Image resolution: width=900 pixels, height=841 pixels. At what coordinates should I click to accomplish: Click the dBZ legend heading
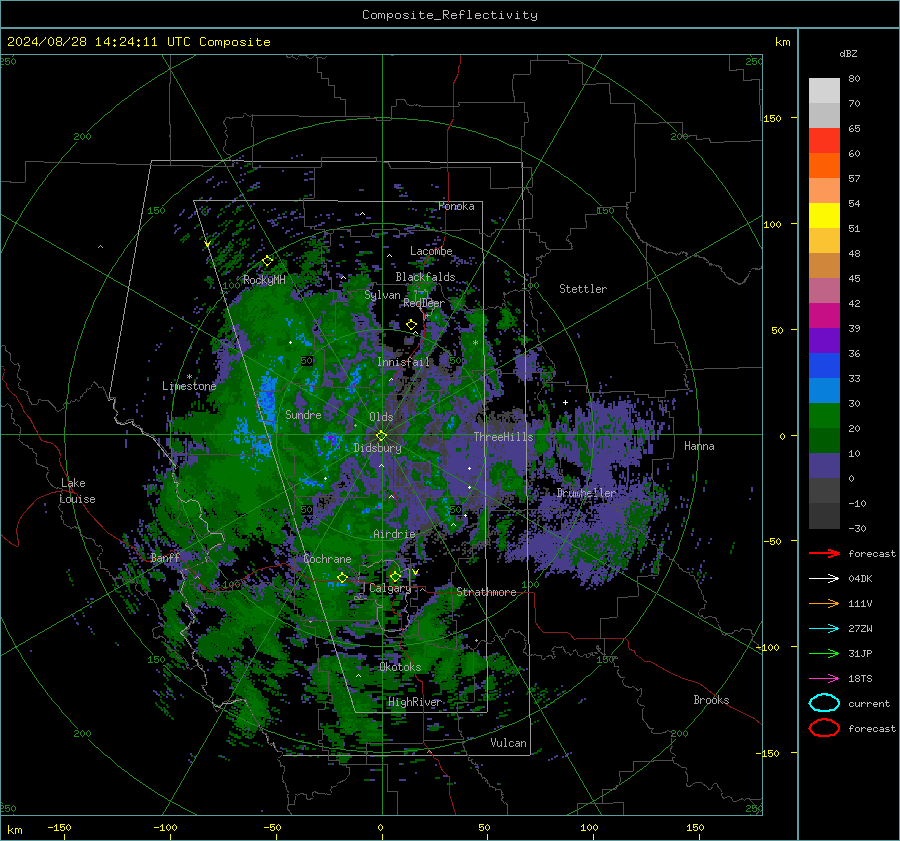(x=848, y=53)
